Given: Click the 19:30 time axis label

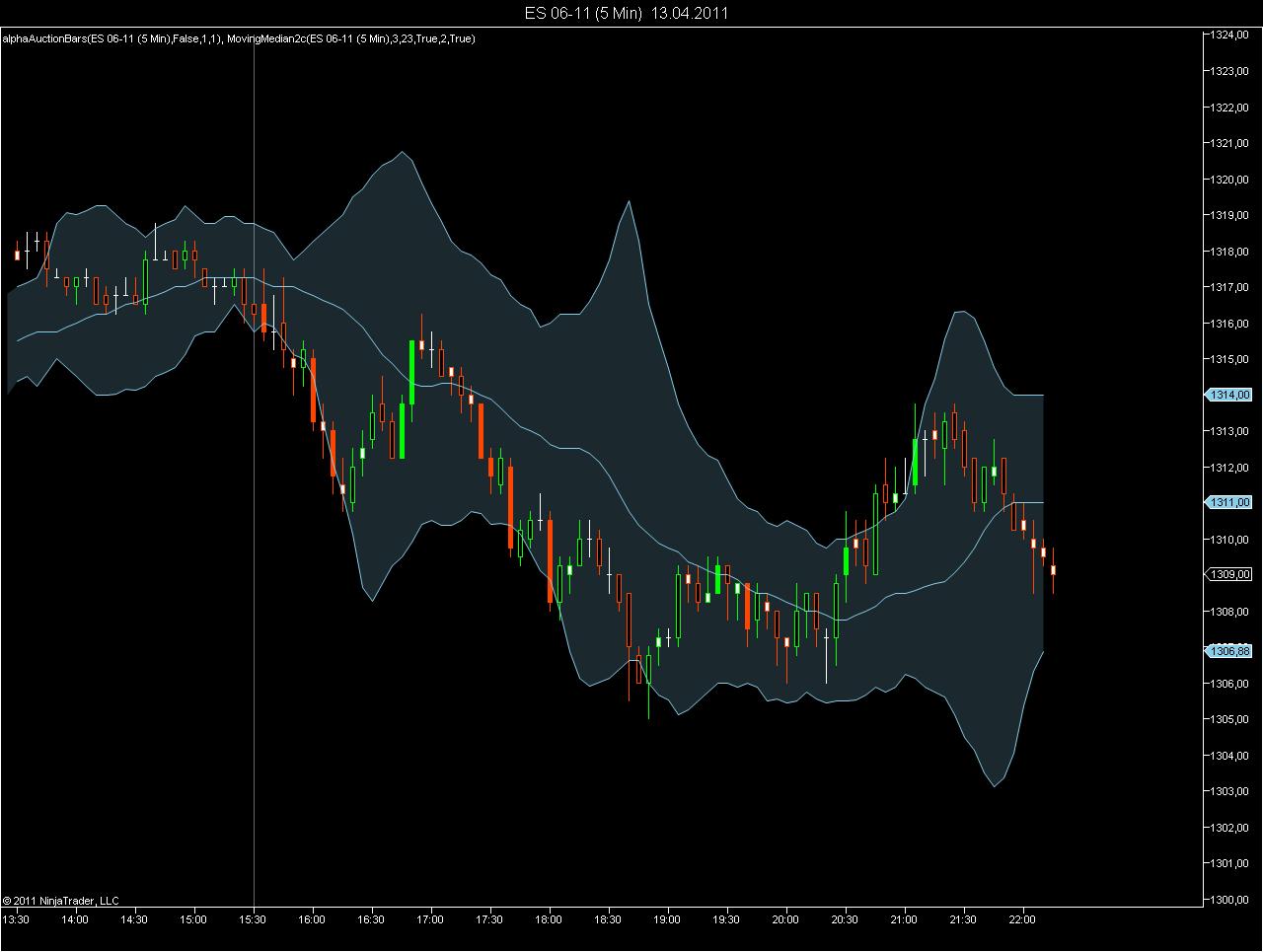Looking at the screenshot, I should point(726,919).
